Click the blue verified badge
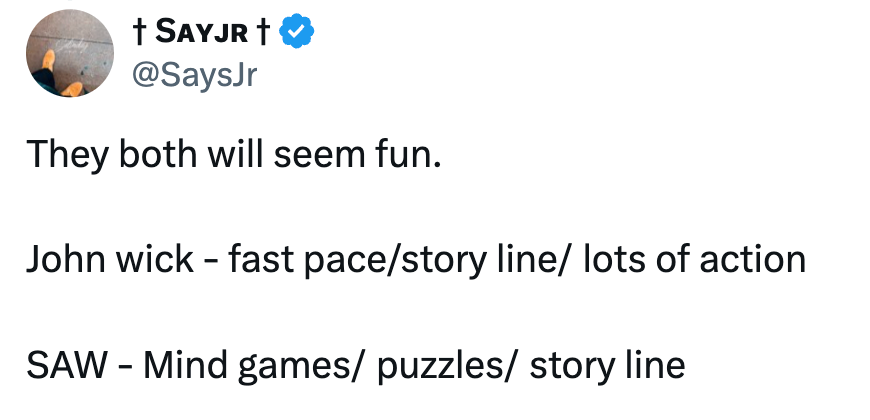The height and width of the screenshot is (420, 870). [297, 34]
